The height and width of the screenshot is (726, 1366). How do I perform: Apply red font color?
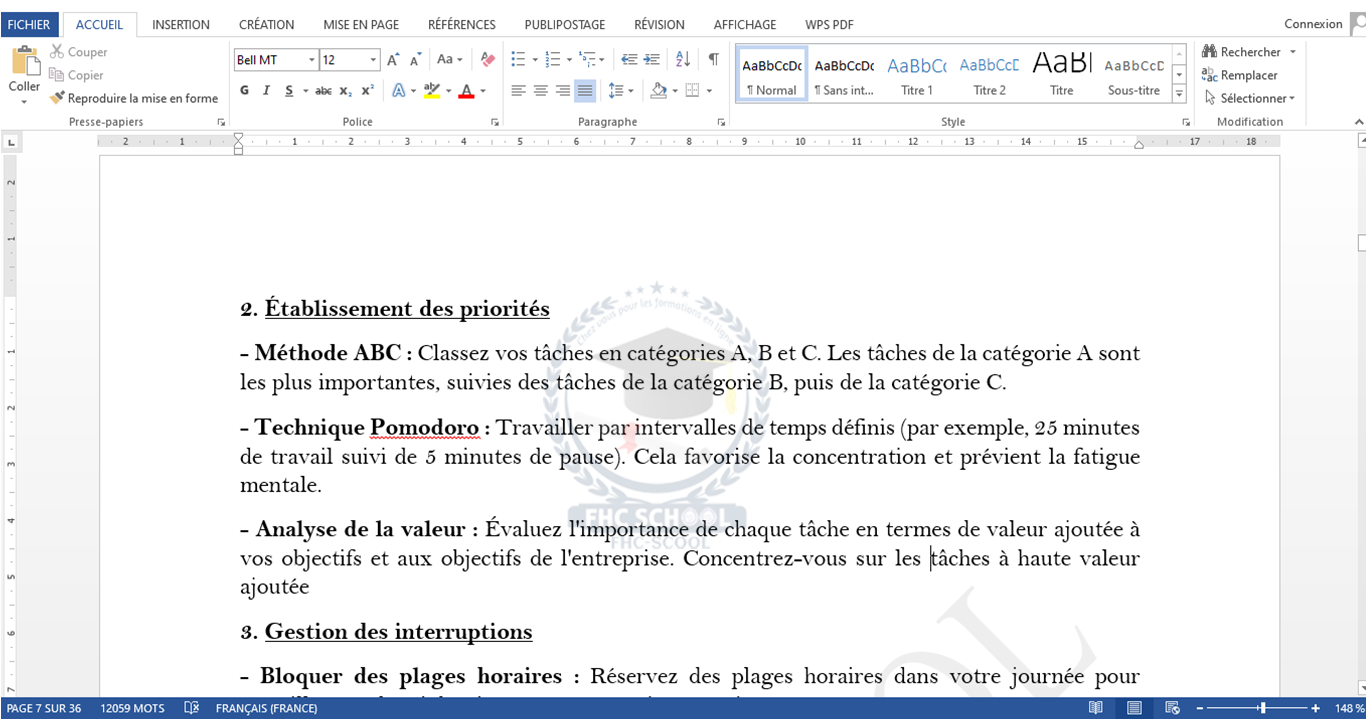(466, 91)
